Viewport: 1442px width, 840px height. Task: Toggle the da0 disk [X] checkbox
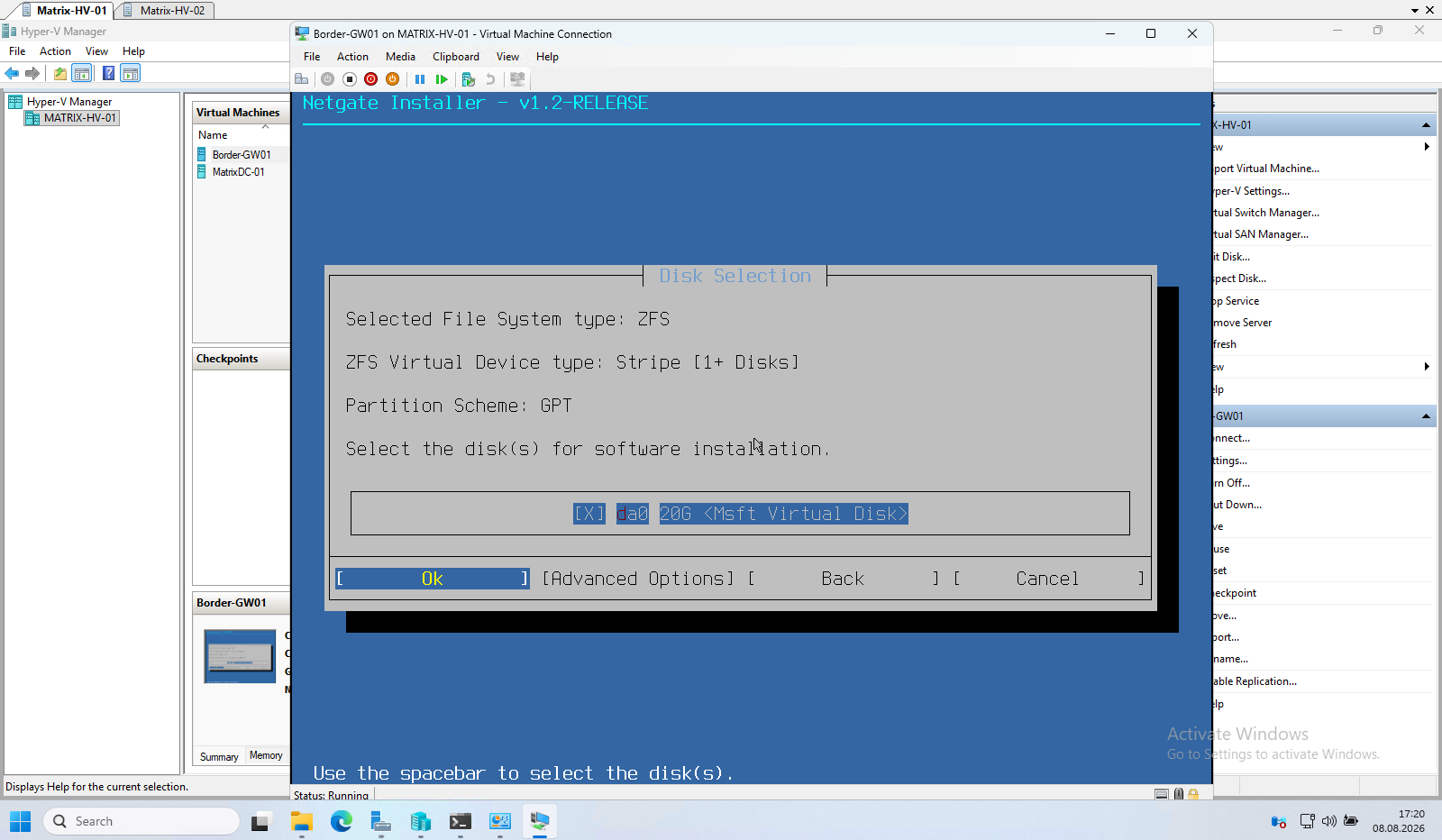click(x=589, y=514)
